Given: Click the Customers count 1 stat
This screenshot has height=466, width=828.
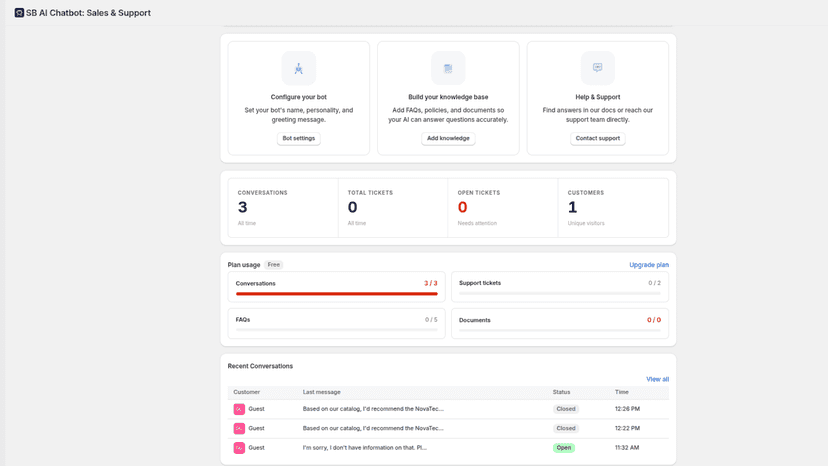Looking at the screenshot, I should coord(572,207).
